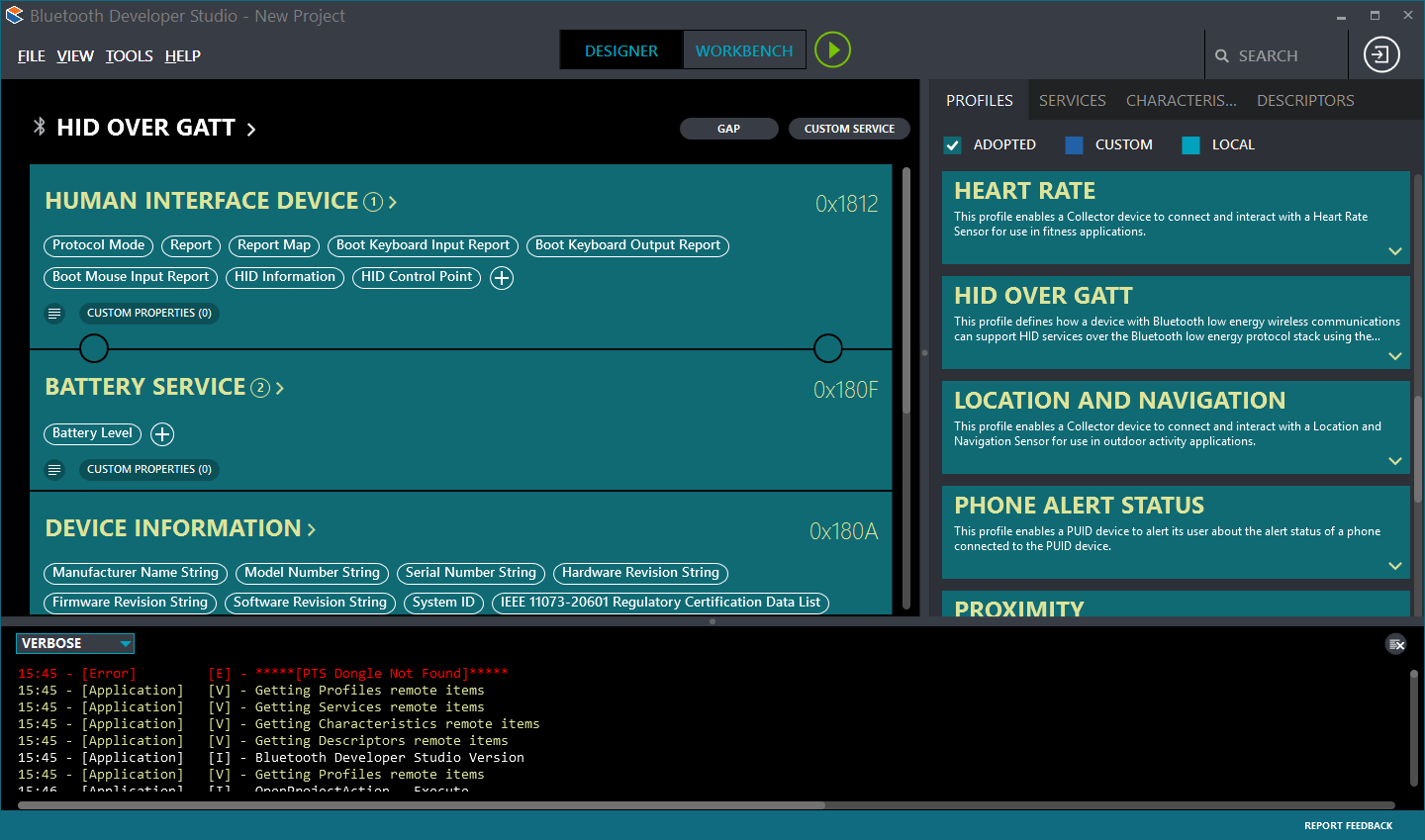Click Human Interface Device instance count badge
1425x840 pixels.
pos(373,202)
